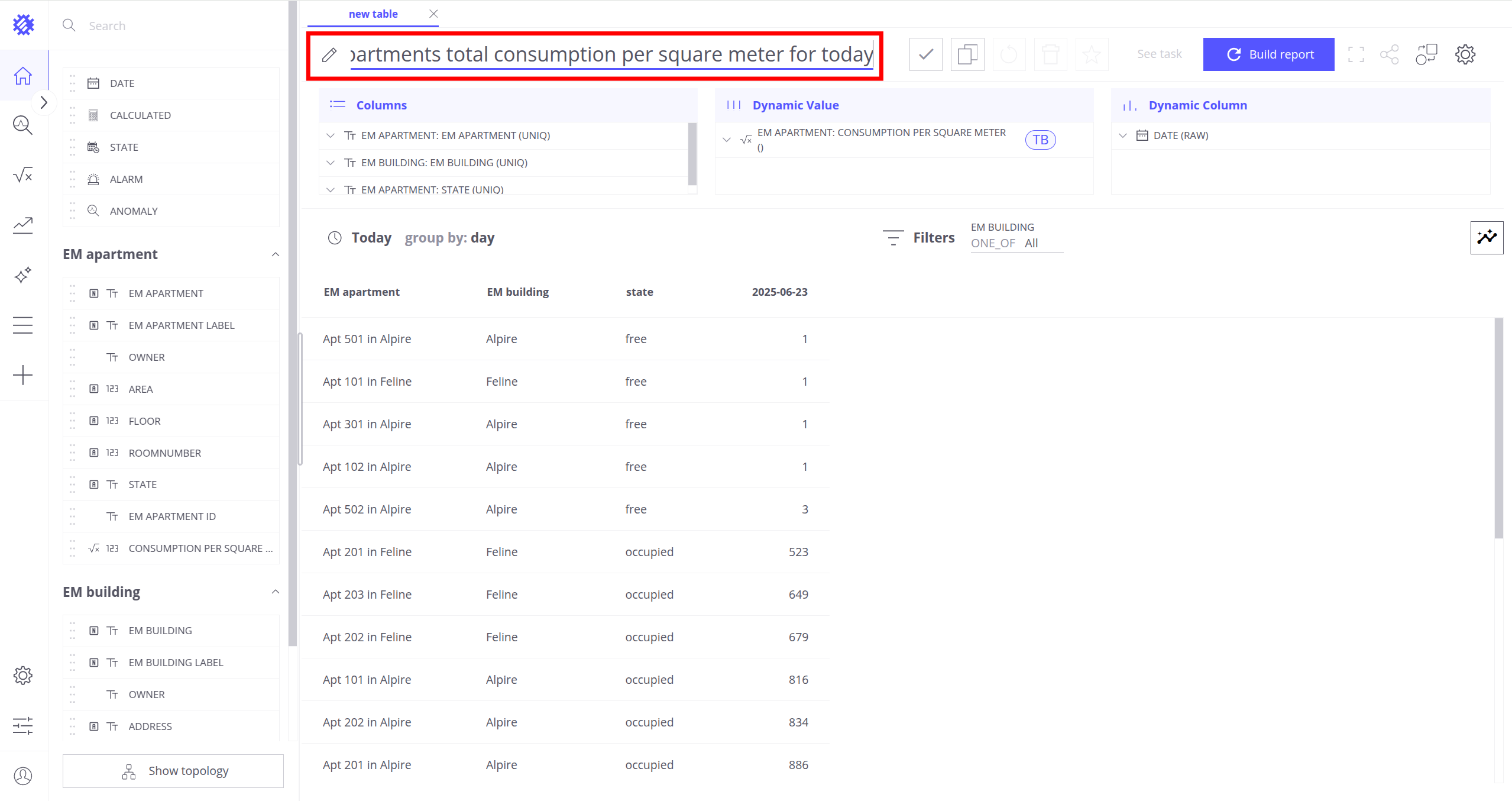Open the formula (square root) sidebar icon
1512x801 pixels.
(x=23, y=175)
